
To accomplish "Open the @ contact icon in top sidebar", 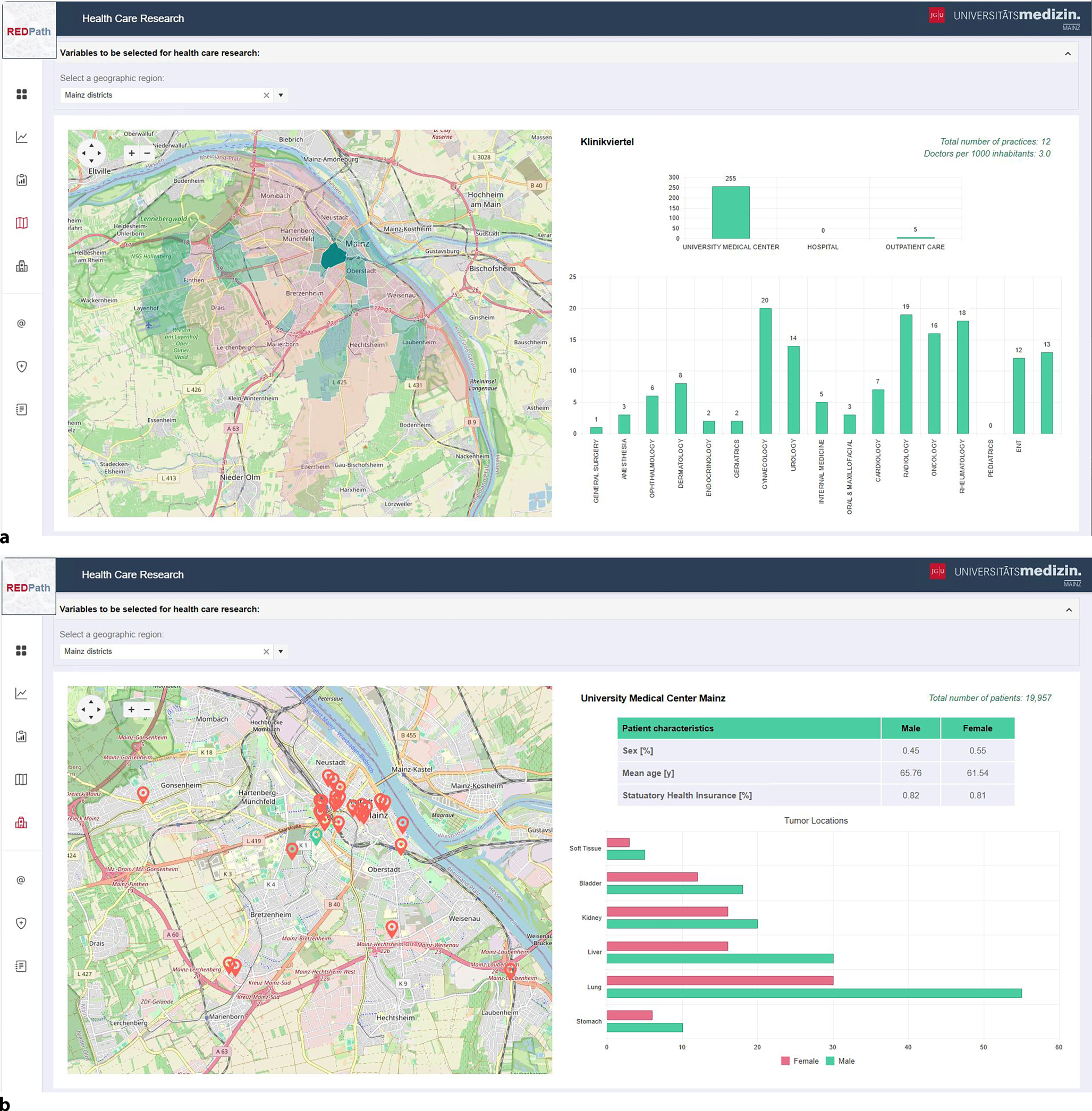I will coord(22,324).
